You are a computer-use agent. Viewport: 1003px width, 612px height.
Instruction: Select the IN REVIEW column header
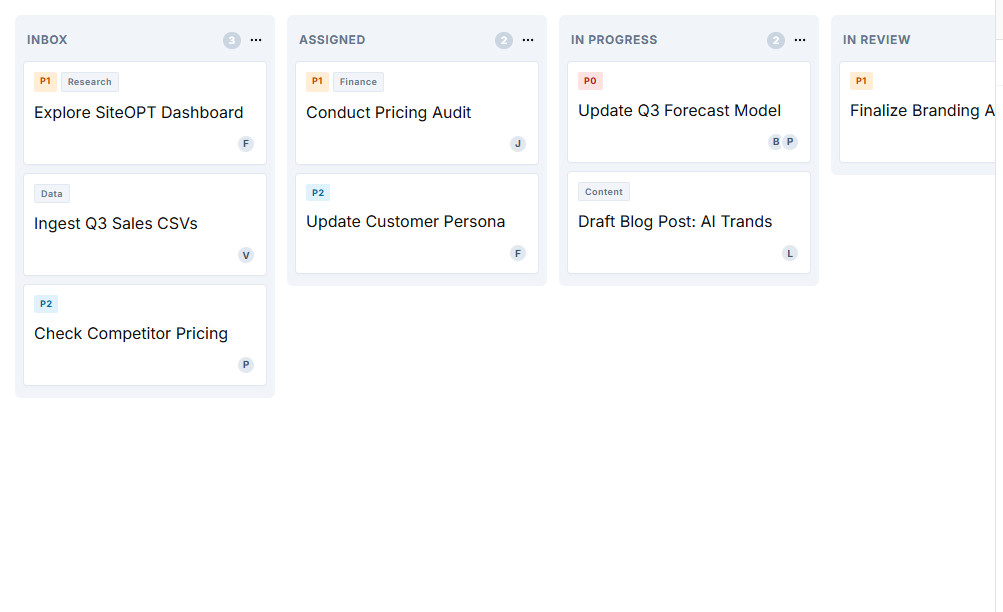coord(877,40)
